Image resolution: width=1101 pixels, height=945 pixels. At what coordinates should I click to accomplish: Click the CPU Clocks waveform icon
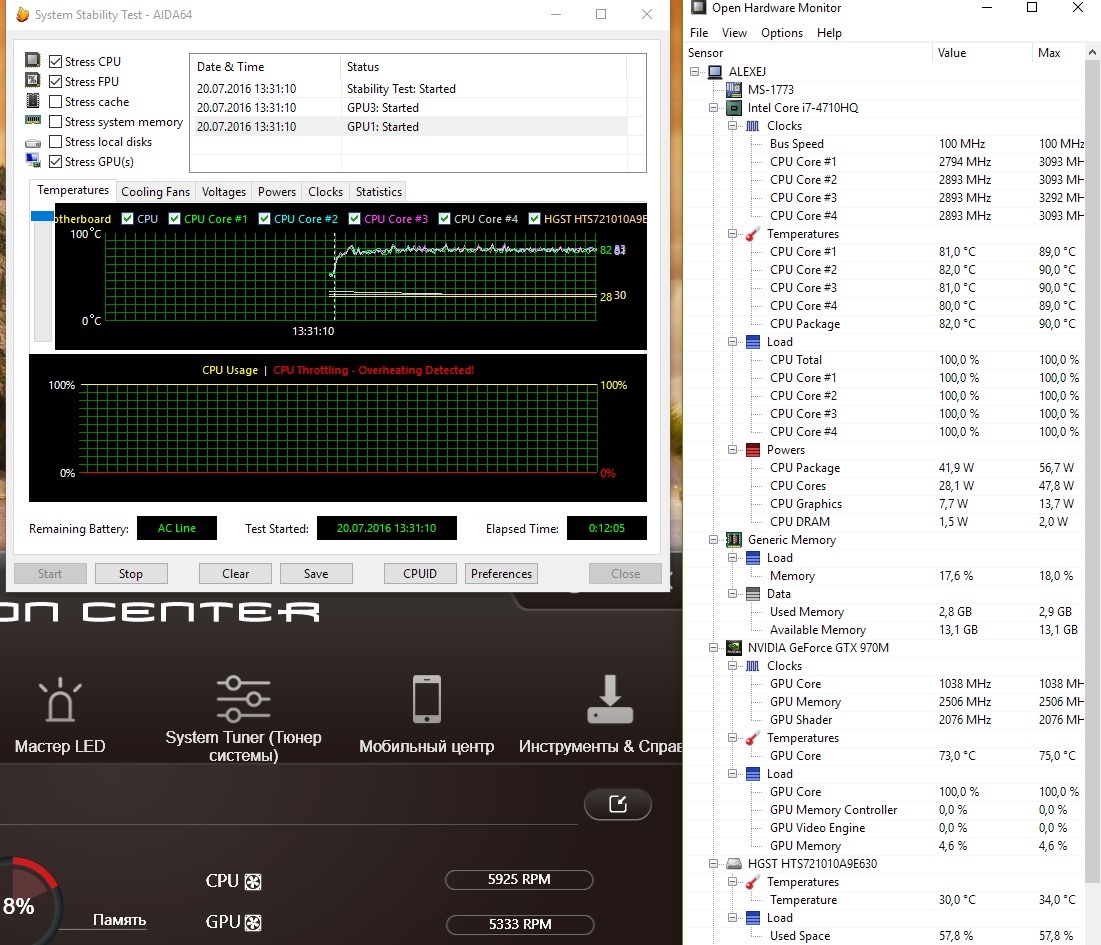pos(753,126)
